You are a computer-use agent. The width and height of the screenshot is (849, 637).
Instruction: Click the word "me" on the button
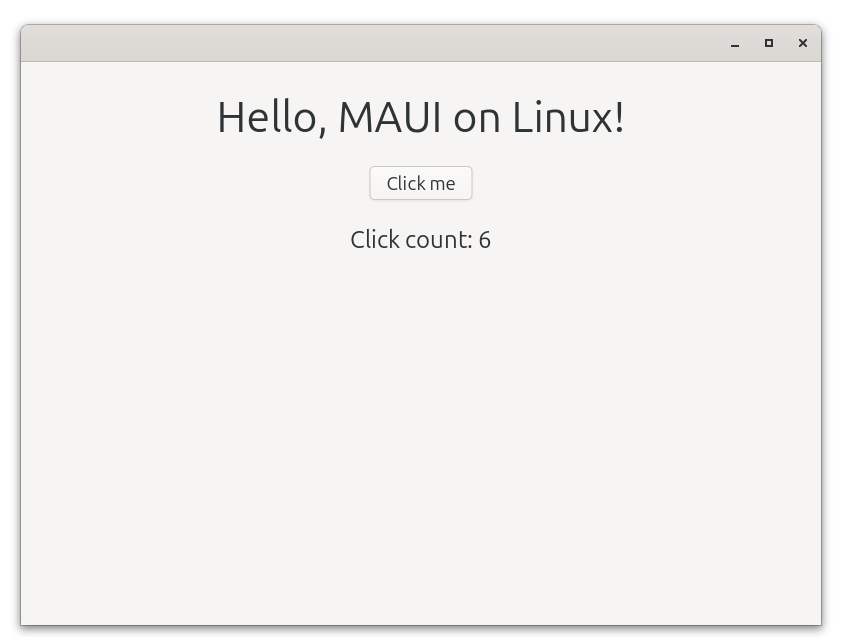(x=443, y=184)
